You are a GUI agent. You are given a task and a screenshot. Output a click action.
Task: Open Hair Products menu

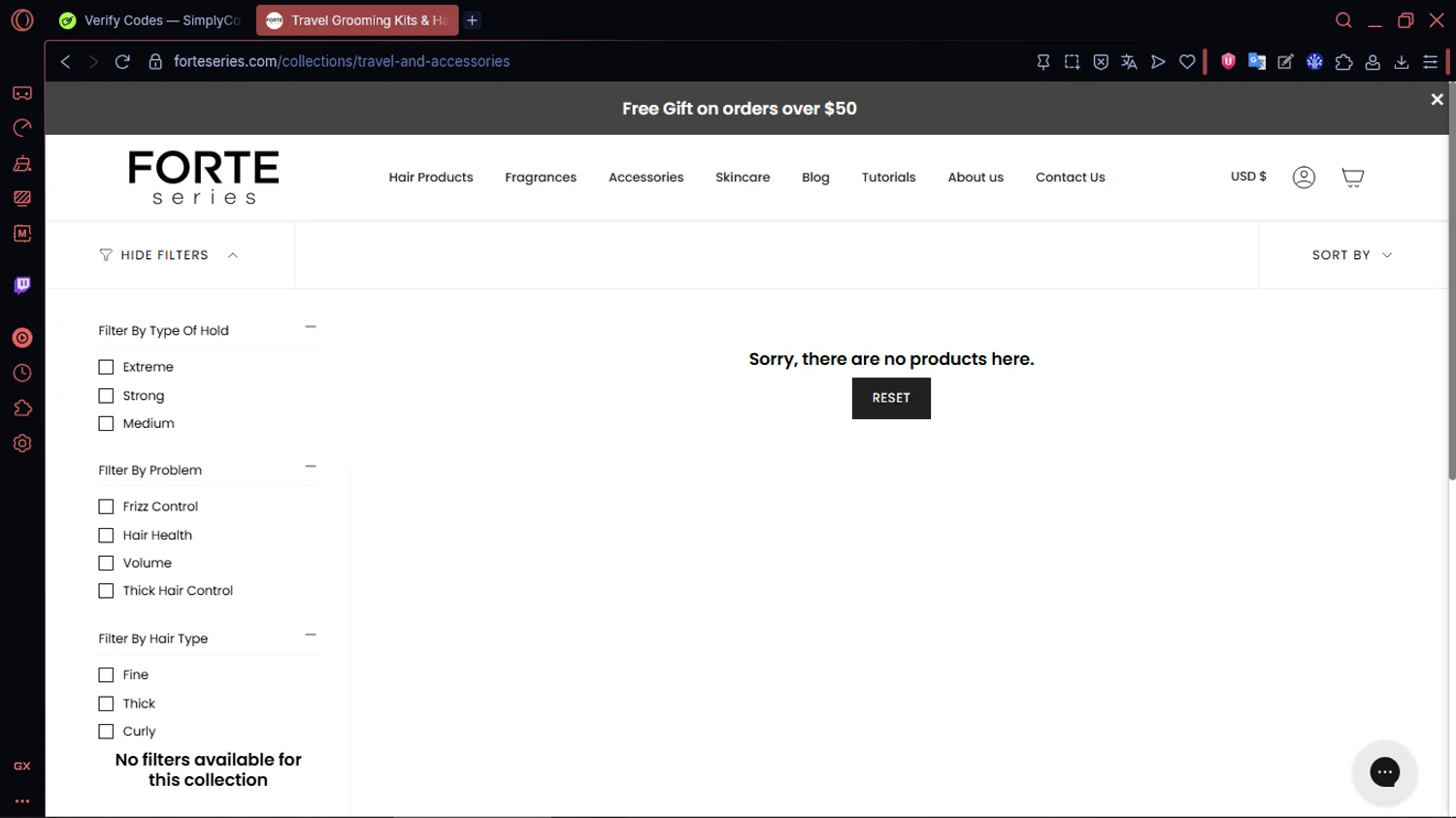tap(431, 178)
